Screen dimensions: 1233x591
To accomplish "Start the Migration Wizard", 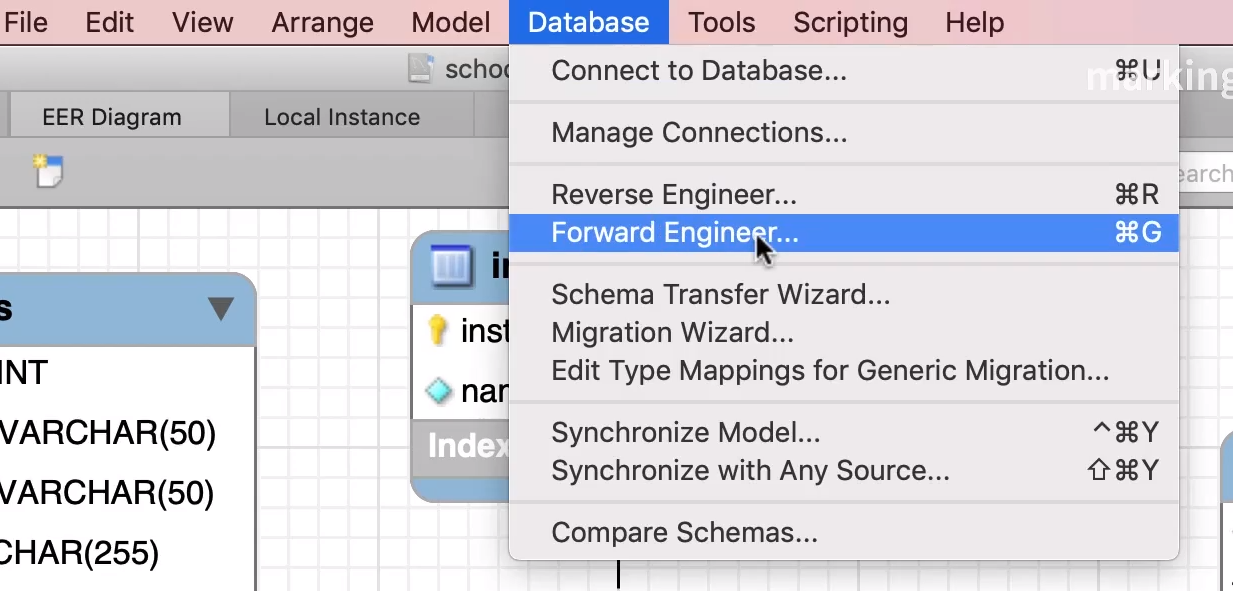I will point(672,332).
